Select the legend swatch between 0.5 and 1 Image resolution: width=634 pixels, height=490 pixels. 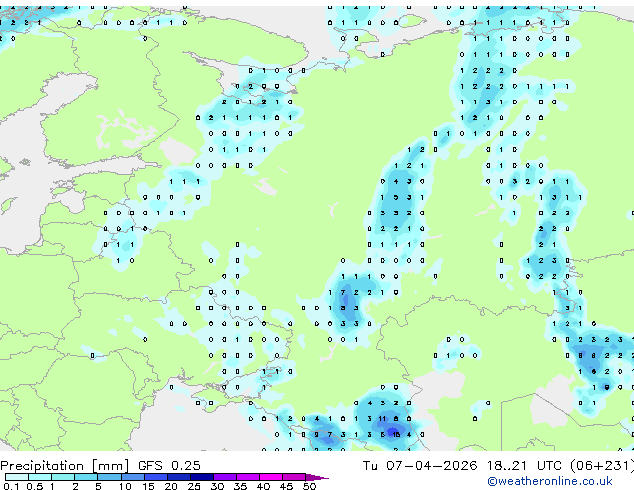(40, 477)
